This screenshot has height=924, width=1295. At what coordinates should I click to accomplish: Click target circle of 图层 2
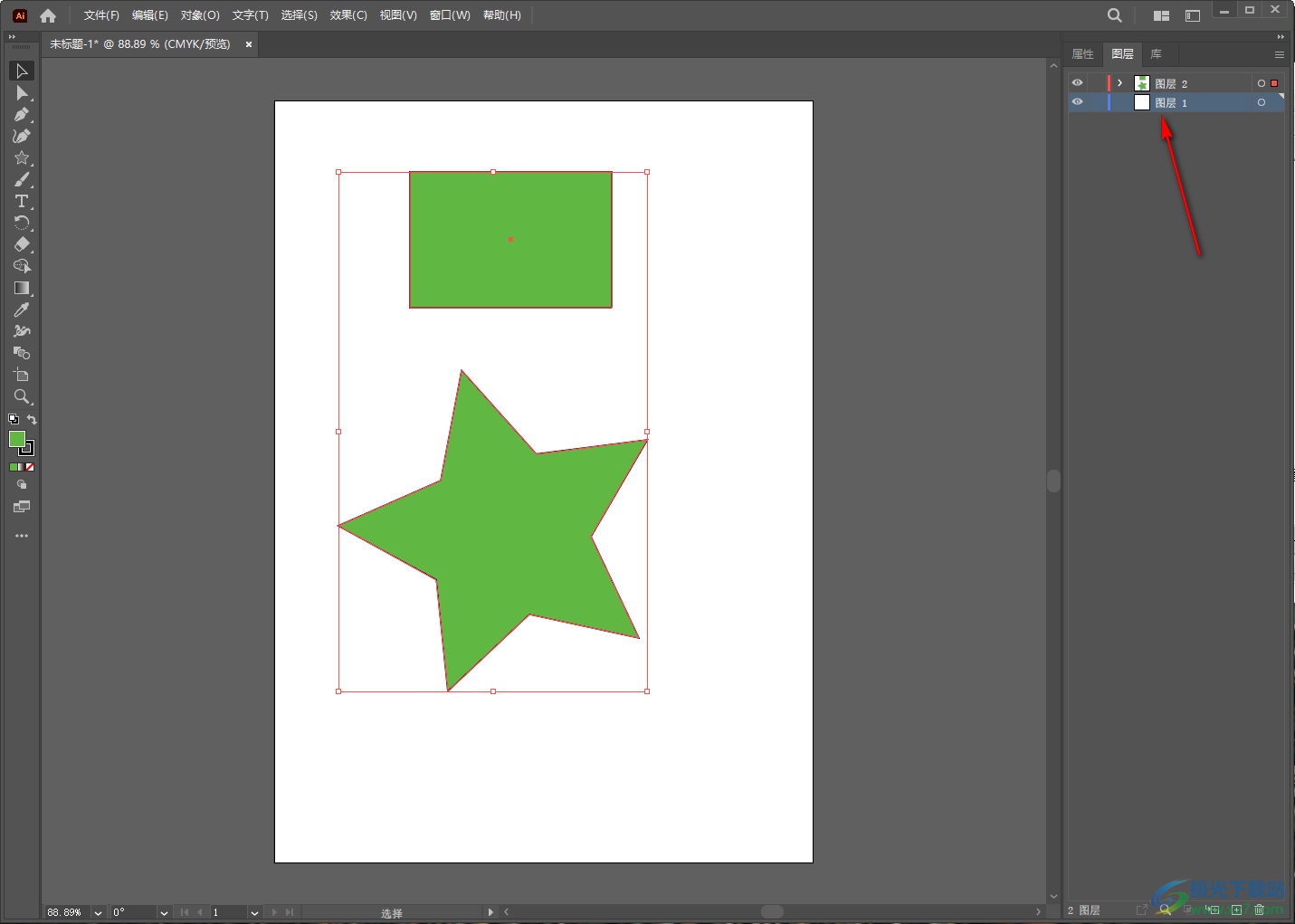tap(1261, 83)
